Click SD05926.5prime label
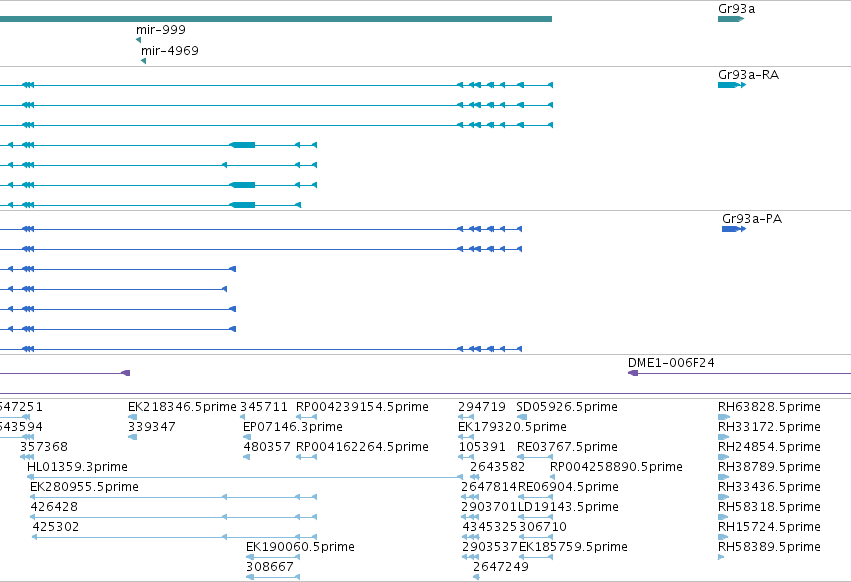The height and width of the screenshot is (582, 851). [567, 407]
